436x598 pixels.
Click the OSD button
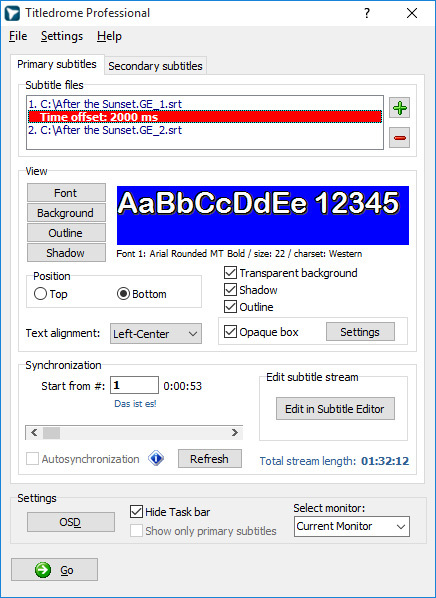click(71, 522)
